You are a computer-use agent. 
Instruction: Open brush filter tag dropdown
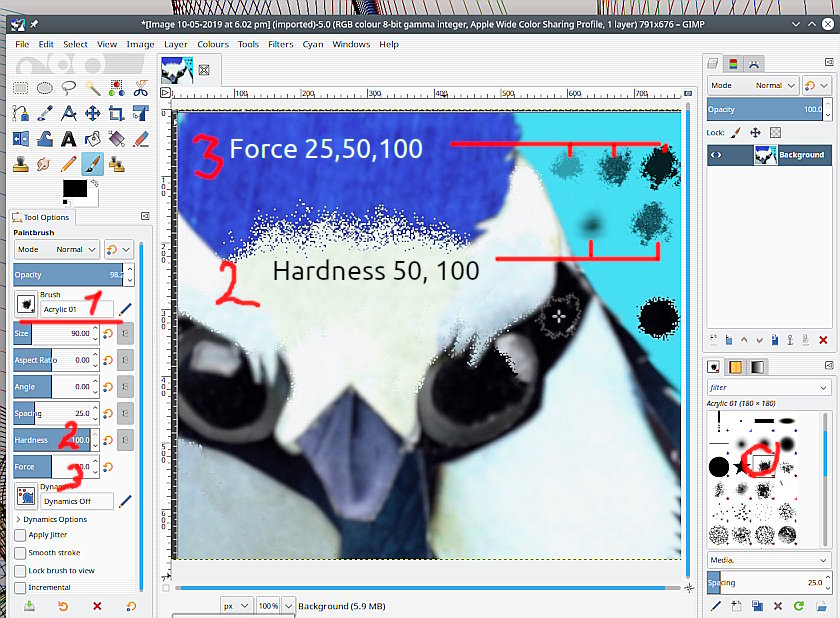pos(823,387)
